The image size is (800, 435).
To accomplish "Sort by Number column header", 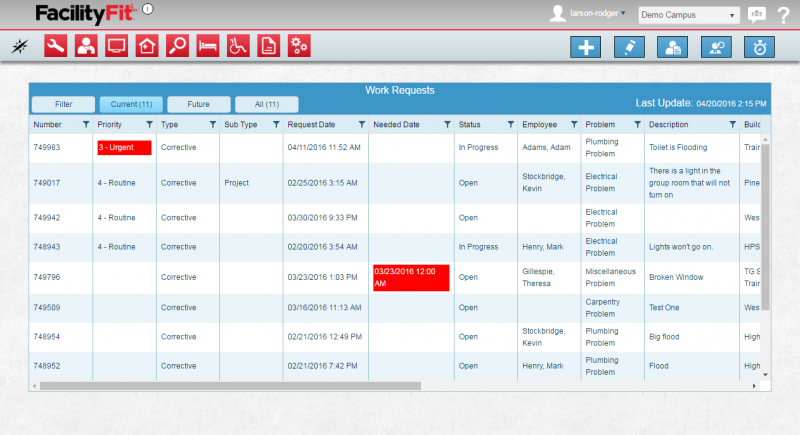I will point(47,124).
